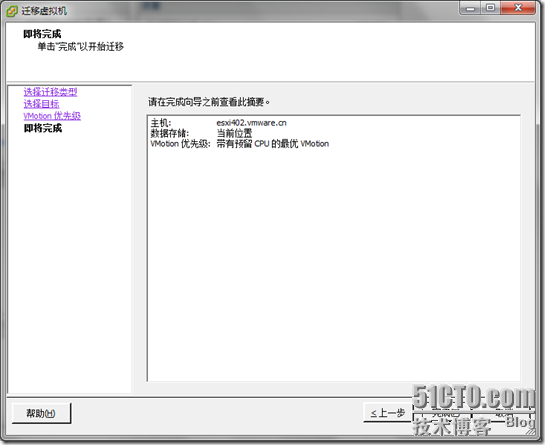Click the 帮助(H) button
This screenshot has height=445, width=545.
[41, 413]
